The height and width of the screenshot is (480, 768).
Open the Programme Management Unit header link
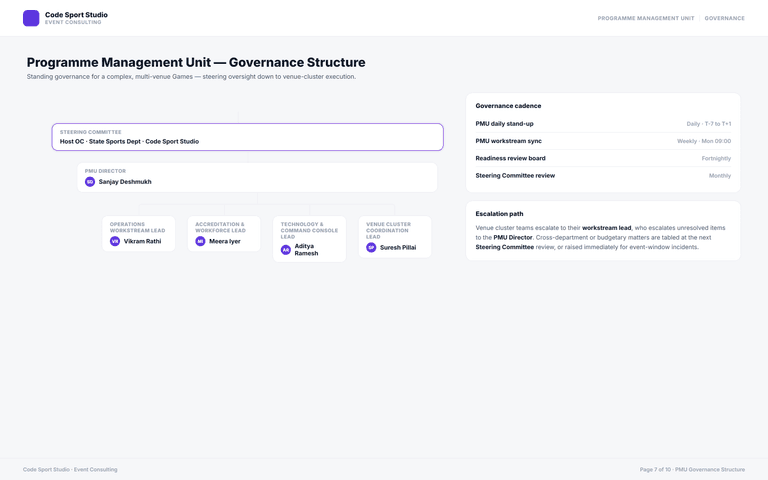tap(646, 18)
